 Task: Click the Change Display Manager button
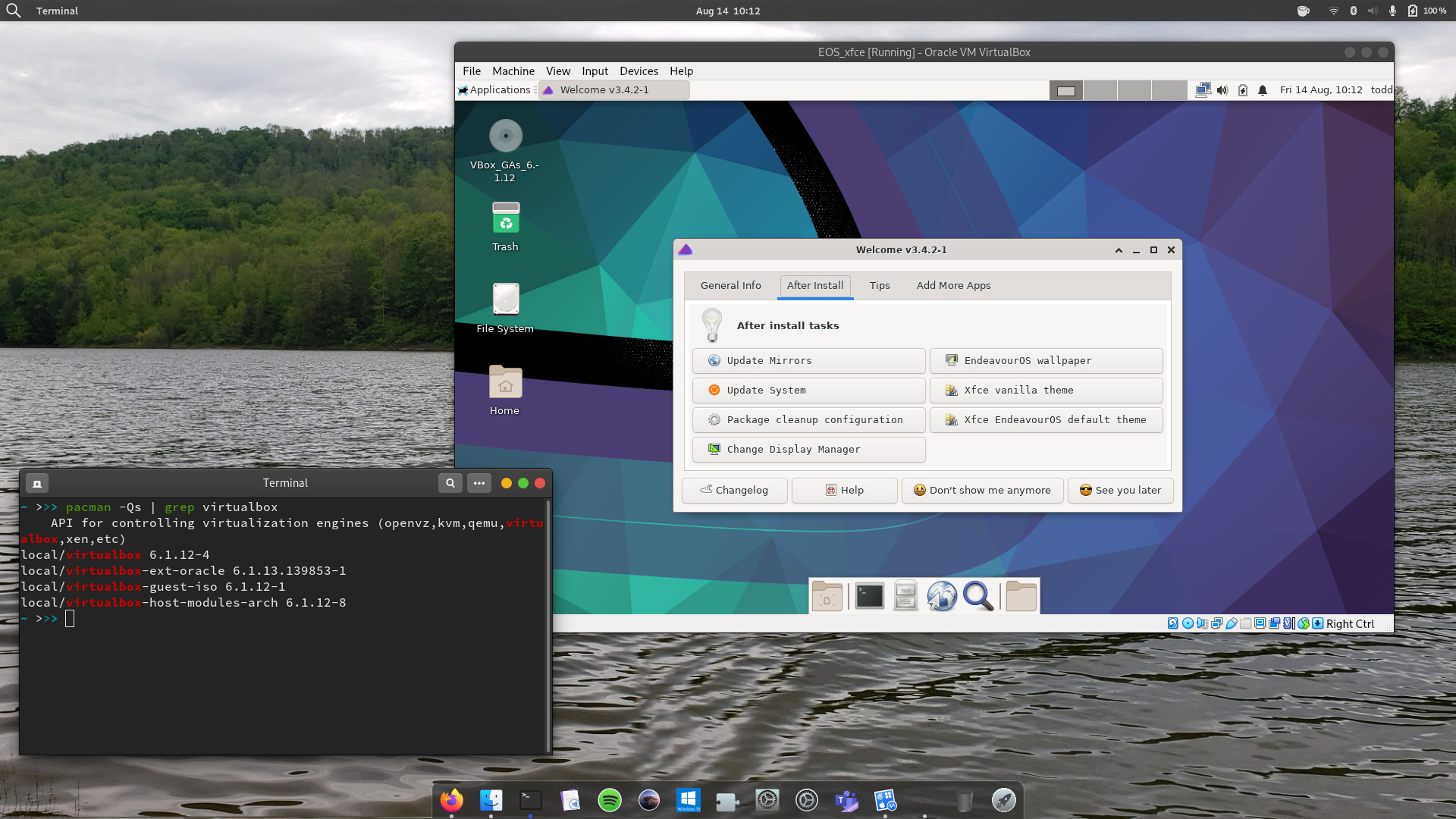(x=808, y=450)
